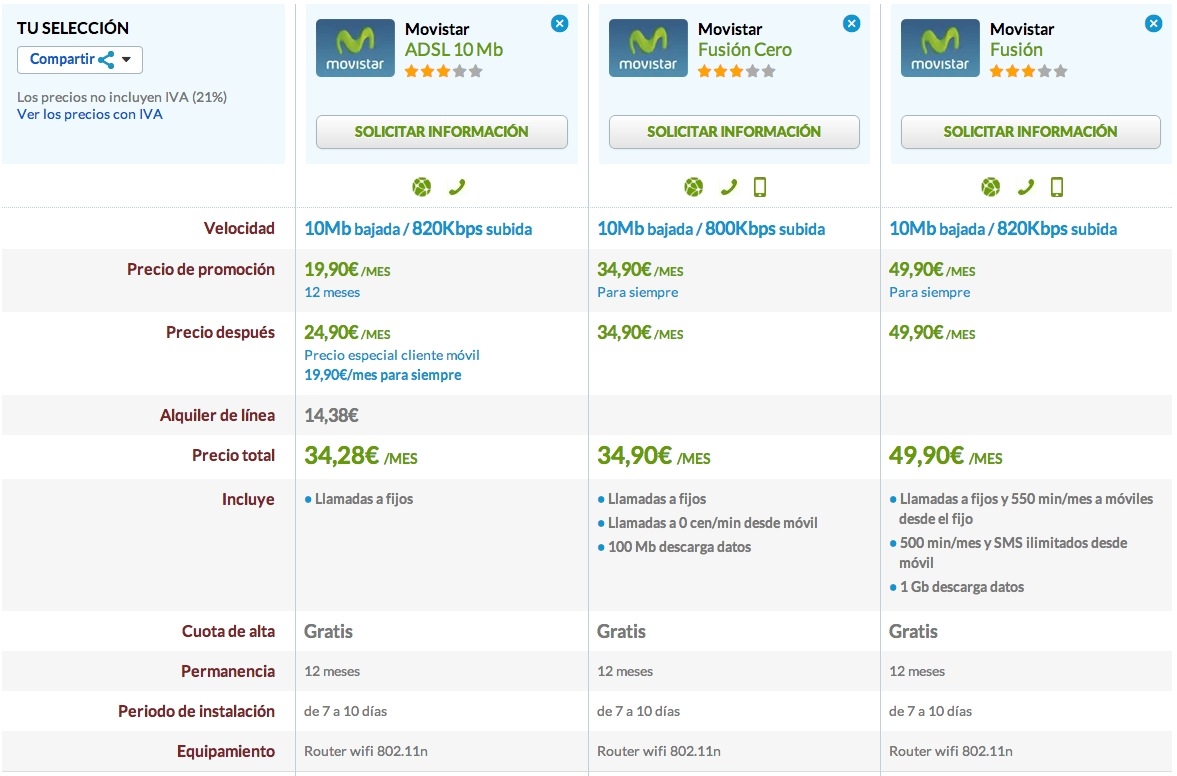This screenshot has height=776, width=1177.
Task: Click the phone handset icon under Fusión
Action: [x=1025, y=187]
